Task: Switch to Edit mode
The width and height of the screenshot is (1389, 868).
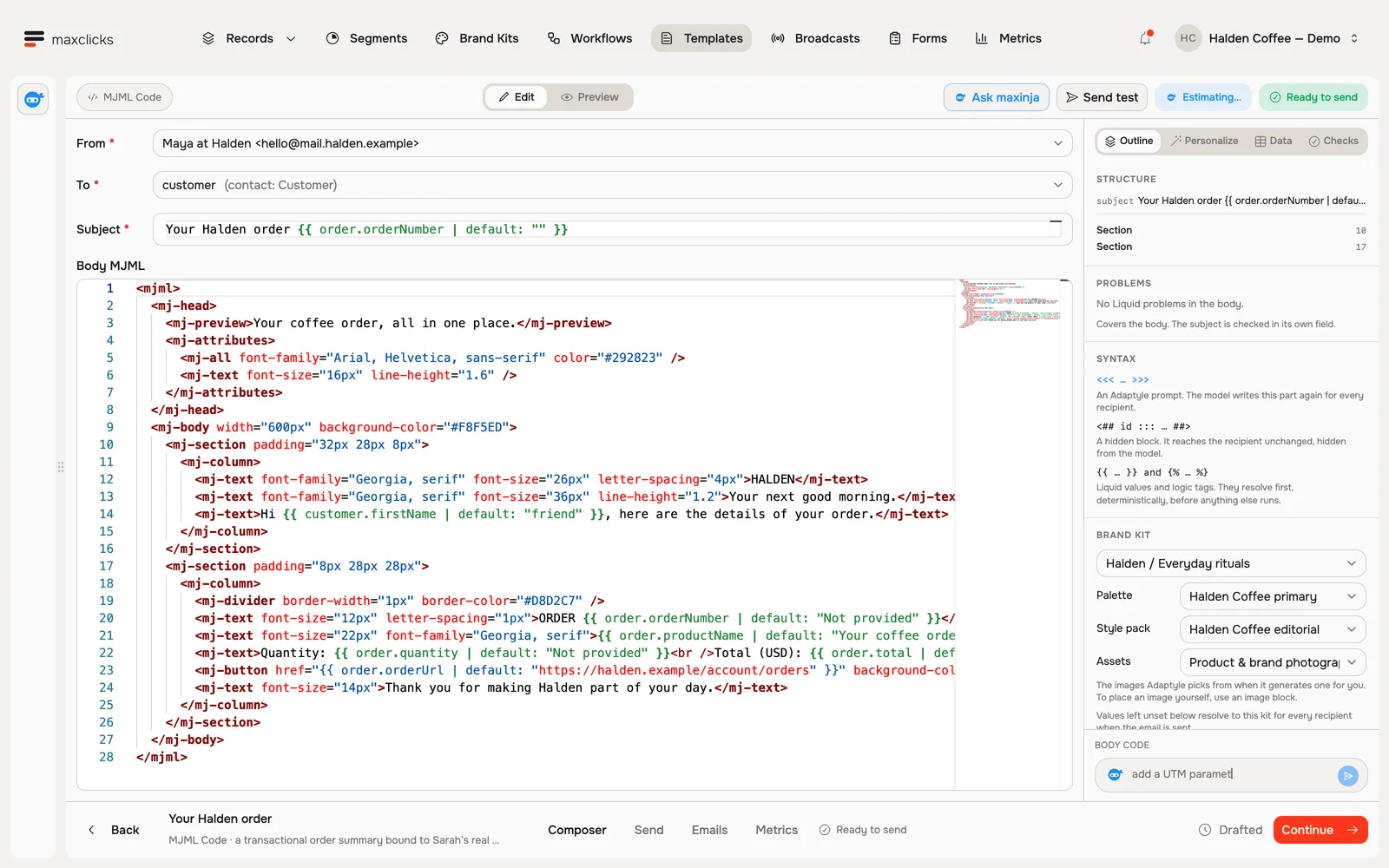Action: pos(517,97)
